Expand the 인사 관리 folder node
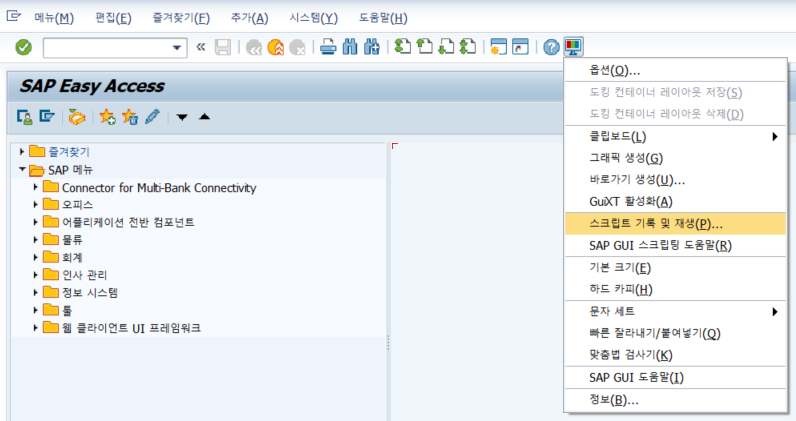The width and height of the screenshot is (796, 421). point(35,275)
